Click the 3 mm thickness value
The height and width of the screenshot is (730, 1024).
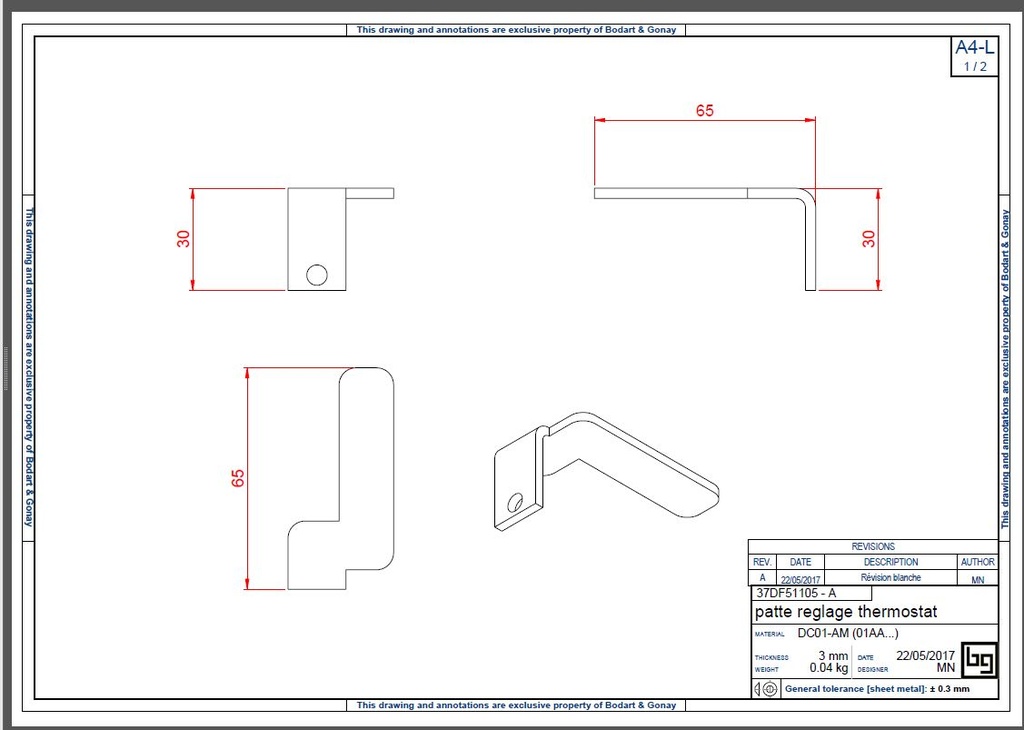coord(832,656)
